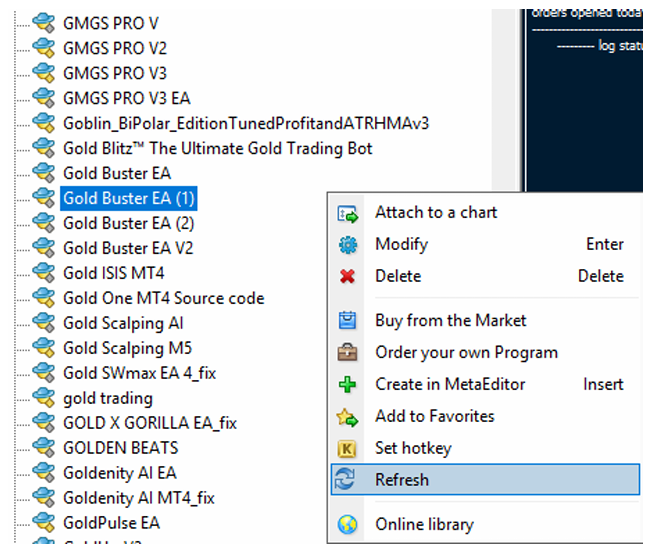Click the expert icon for Gold Blitz
Viewport: 654px width, 558px height.
[44, 148]
